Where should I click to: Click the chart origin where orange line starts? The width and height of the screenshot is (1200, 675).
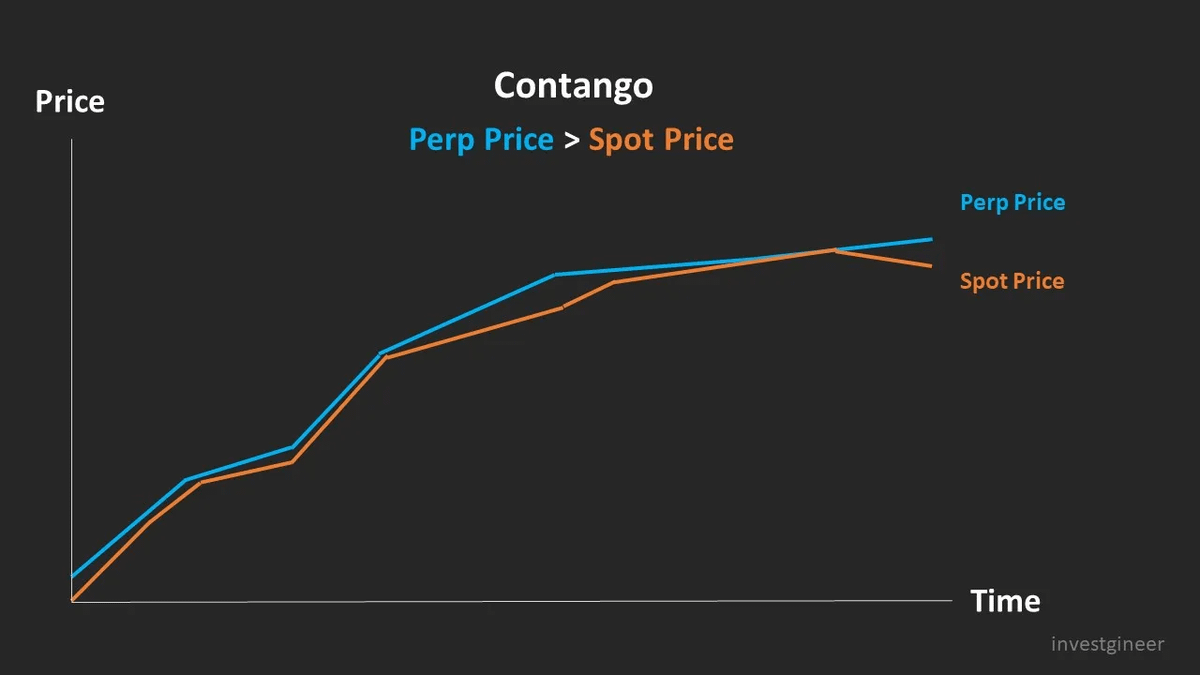pyautogui.click(x=73, y=600)
